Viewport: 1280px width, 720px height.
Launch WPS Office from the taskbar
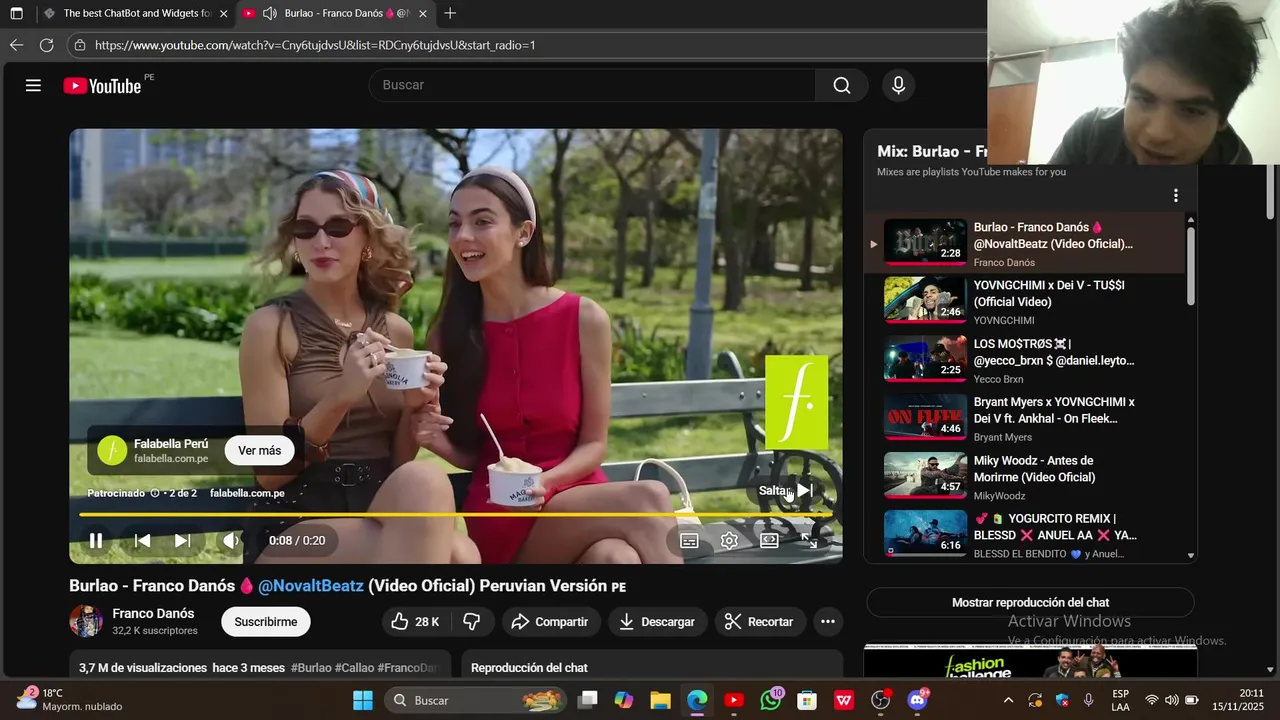coord(844,700)
